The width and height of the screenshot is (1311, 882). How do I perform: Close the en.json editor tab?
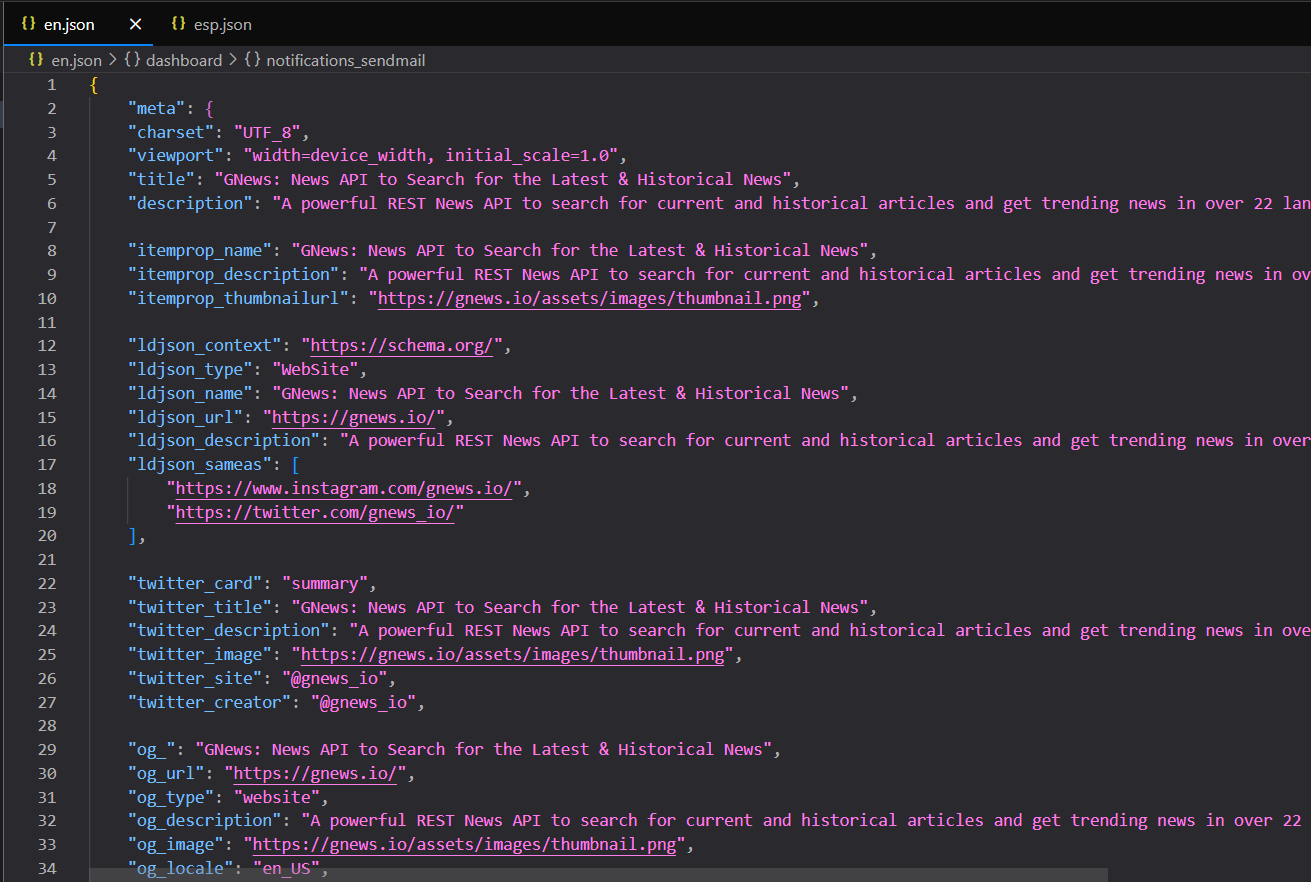coord(134,23)
